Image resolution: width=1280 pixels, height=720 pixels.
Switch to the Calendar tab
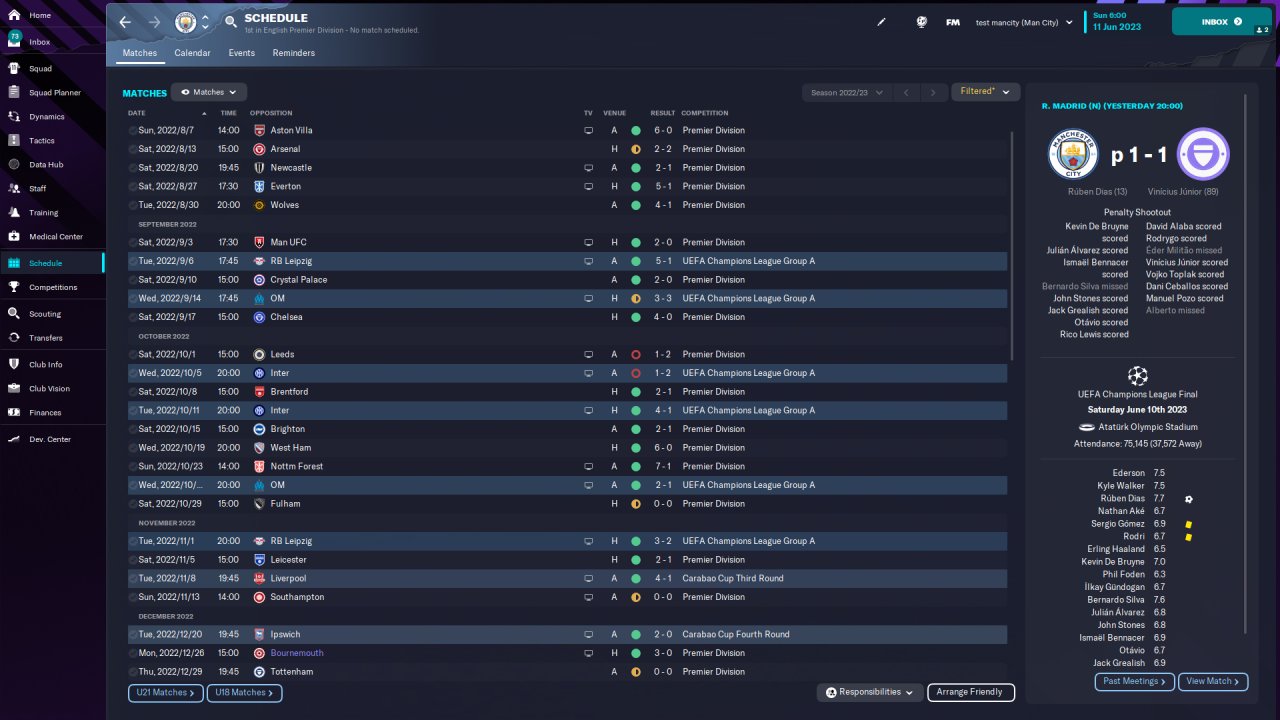[192, 53]
